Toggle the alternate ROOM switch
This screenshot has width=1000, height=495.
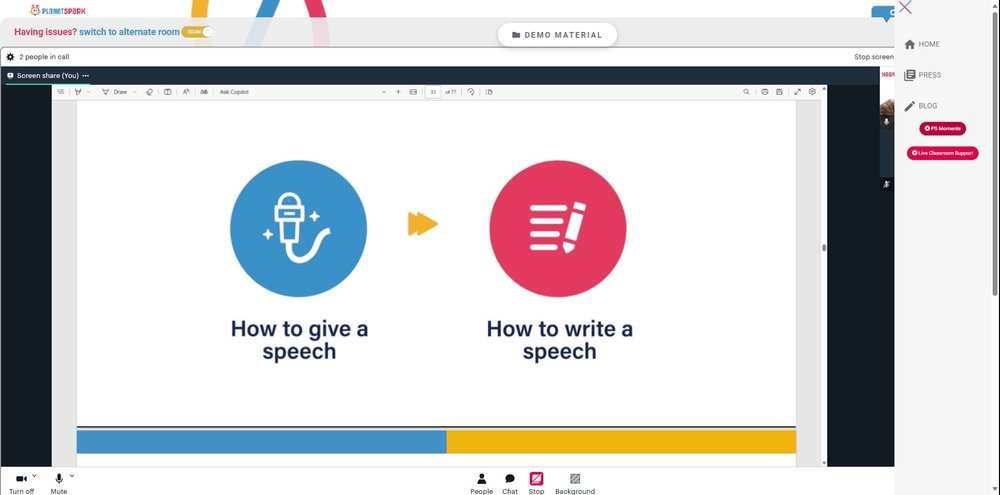[196, 32]
